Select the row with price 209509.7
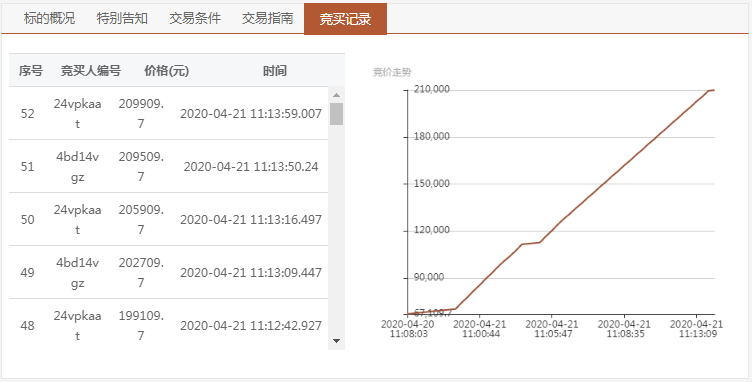Image resolution: width=752 pixels, height=382 pixels. 169,166
